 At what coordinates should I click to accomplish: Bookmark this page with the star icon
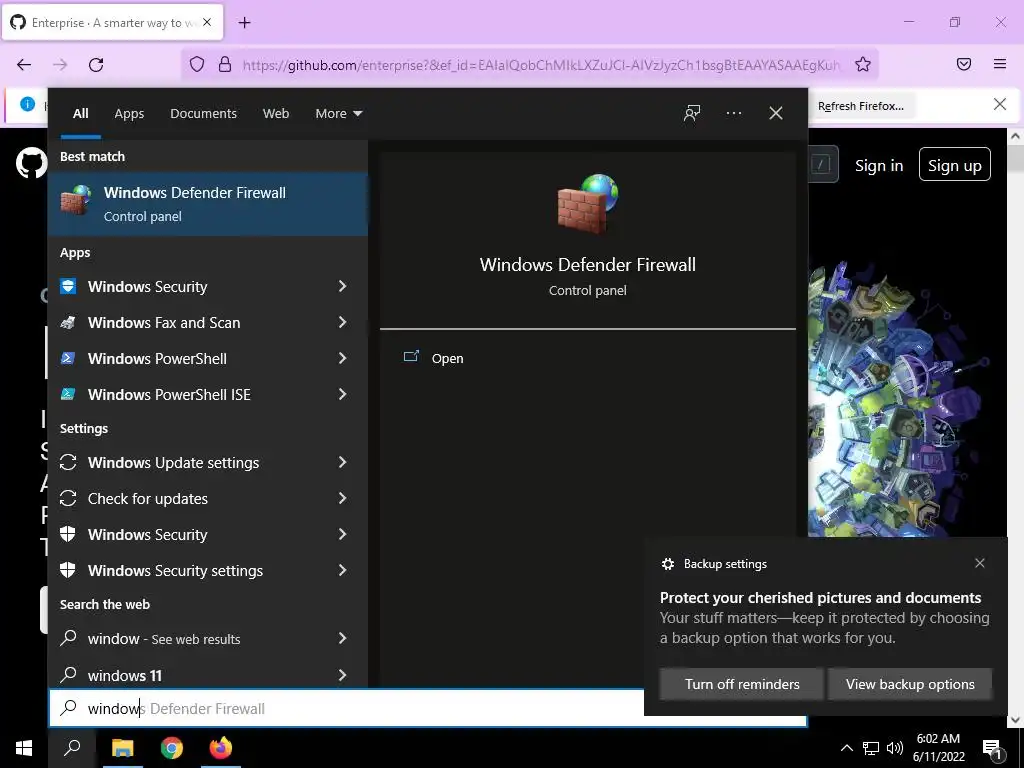coord(863,64)
